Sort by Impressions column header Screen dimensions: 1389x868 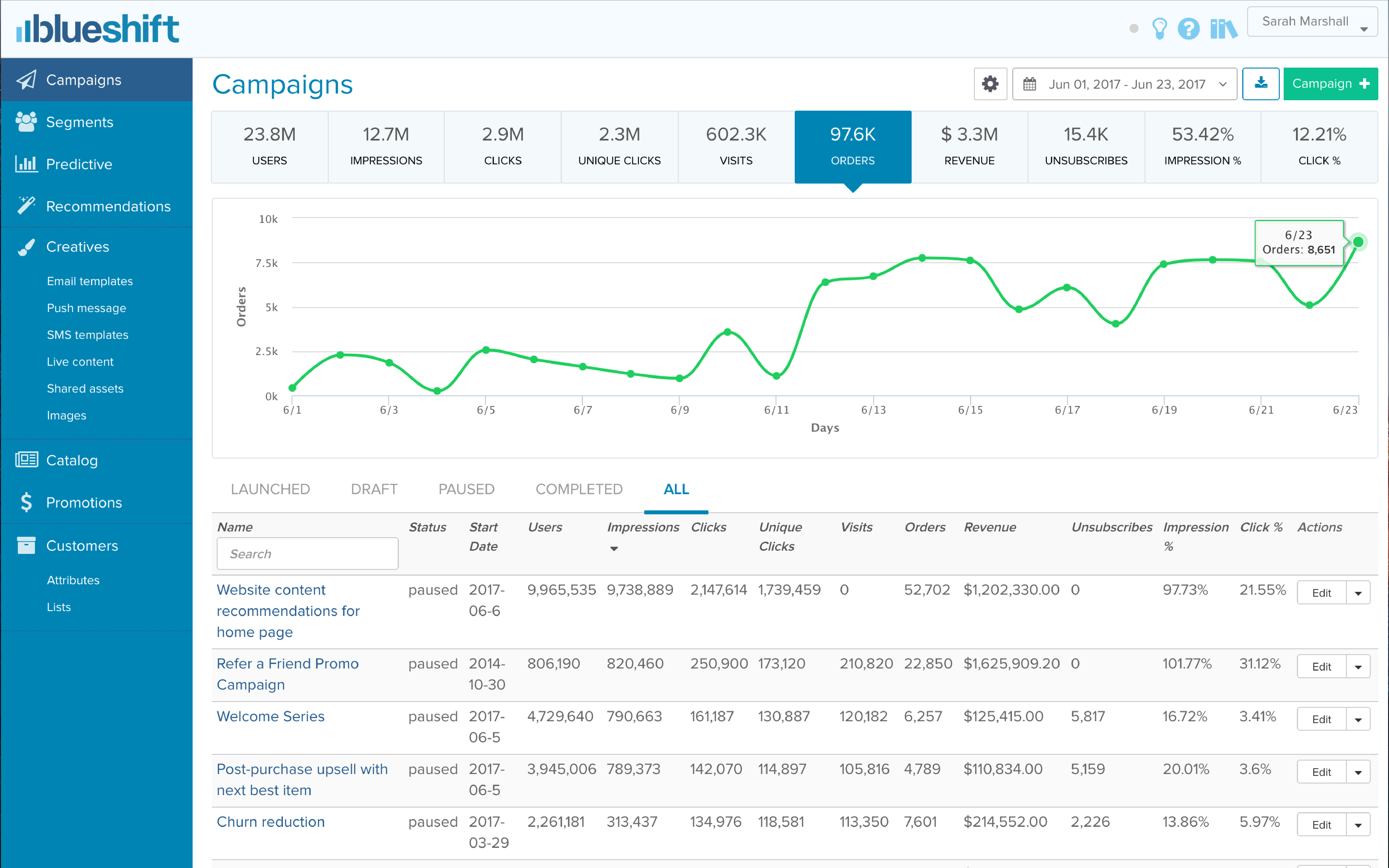(643, 527)
